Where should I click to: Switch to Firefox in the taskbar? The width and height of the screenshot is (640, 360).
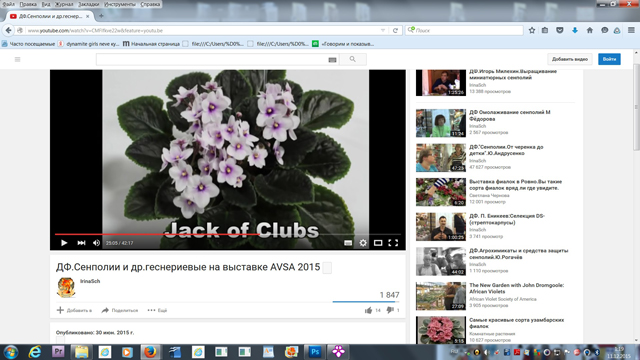(150, 352)
